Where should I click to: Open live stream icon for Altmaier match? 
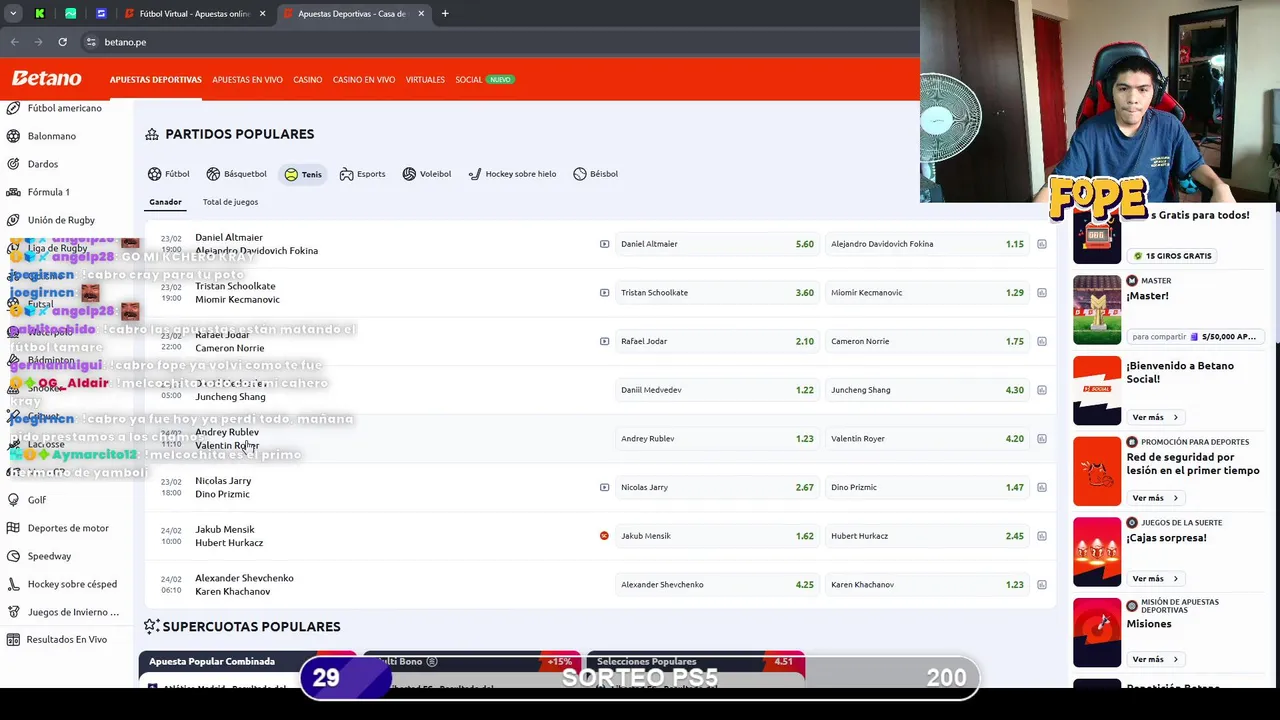[604, 244]
